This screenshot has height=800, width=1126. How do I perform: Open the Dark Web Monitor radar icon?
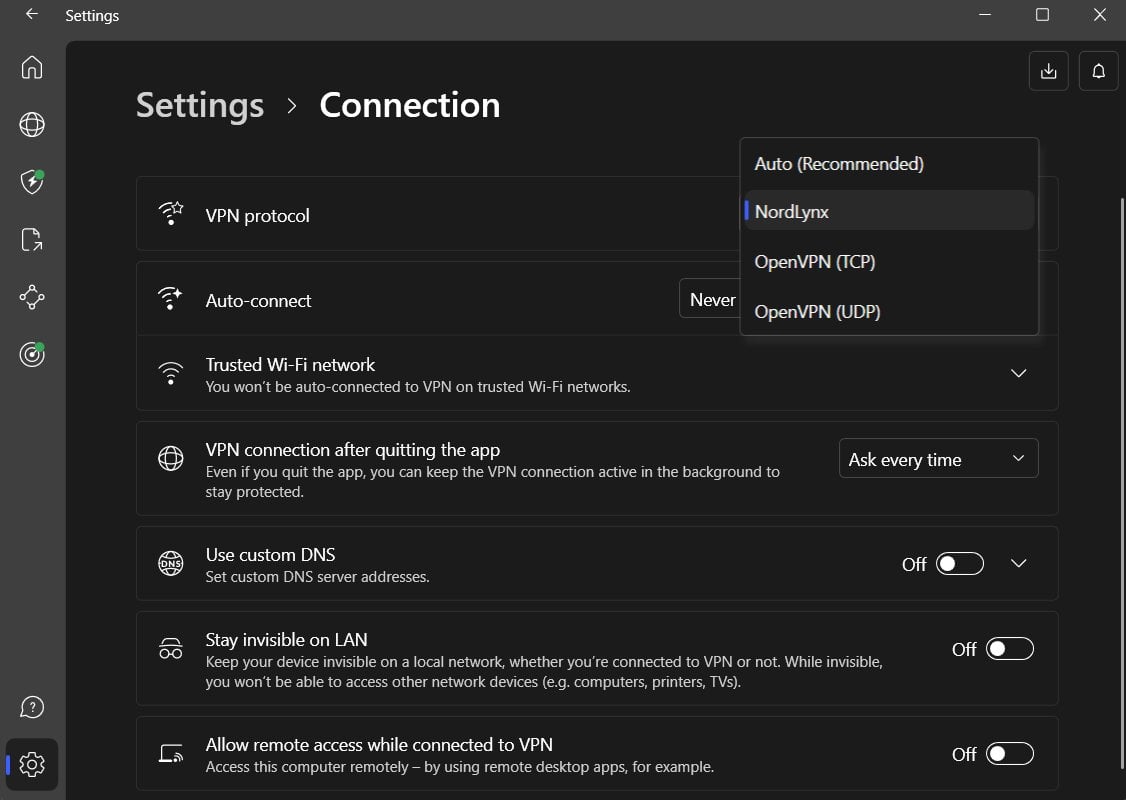(x=32, y=354)
